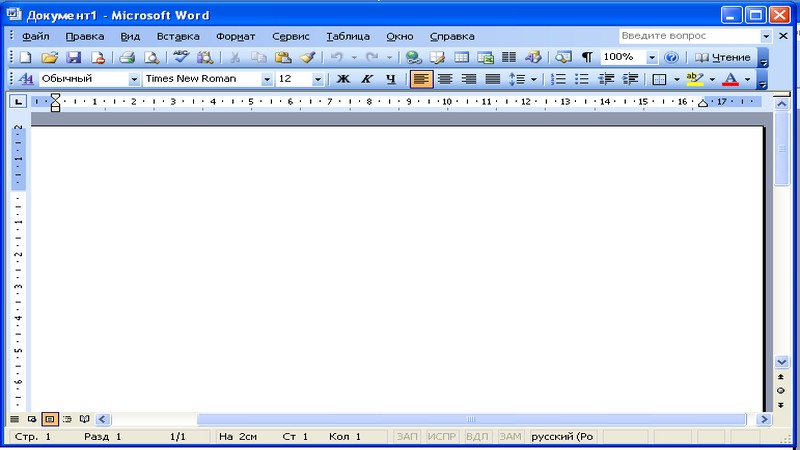800x450 pixels.
Task: Expand the line spacing dropdown arrow
Action: click(x=534, y=79)
